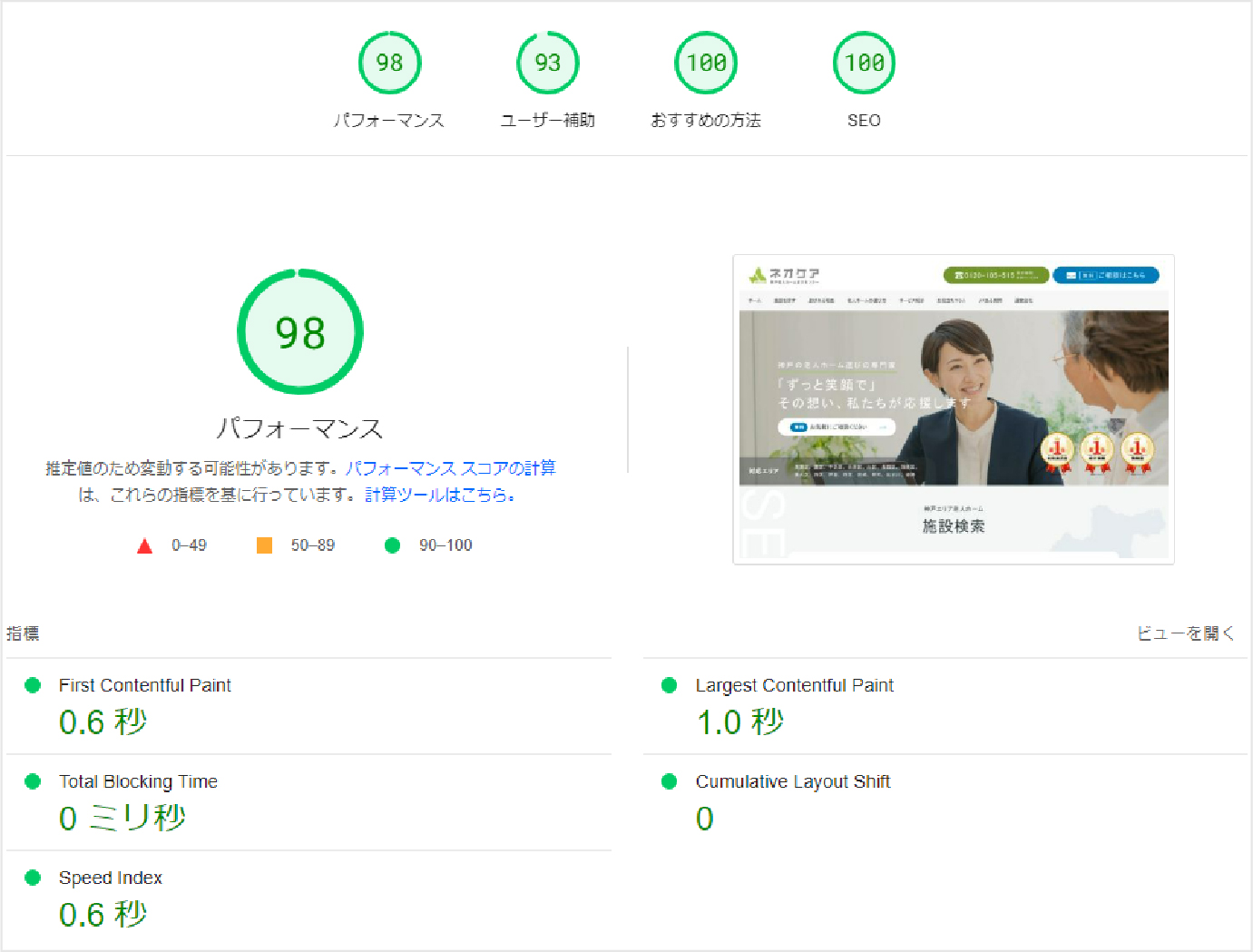Open the パフォーマンス category label at top
The image size is (1253, 952).
(x=389, y=121)
